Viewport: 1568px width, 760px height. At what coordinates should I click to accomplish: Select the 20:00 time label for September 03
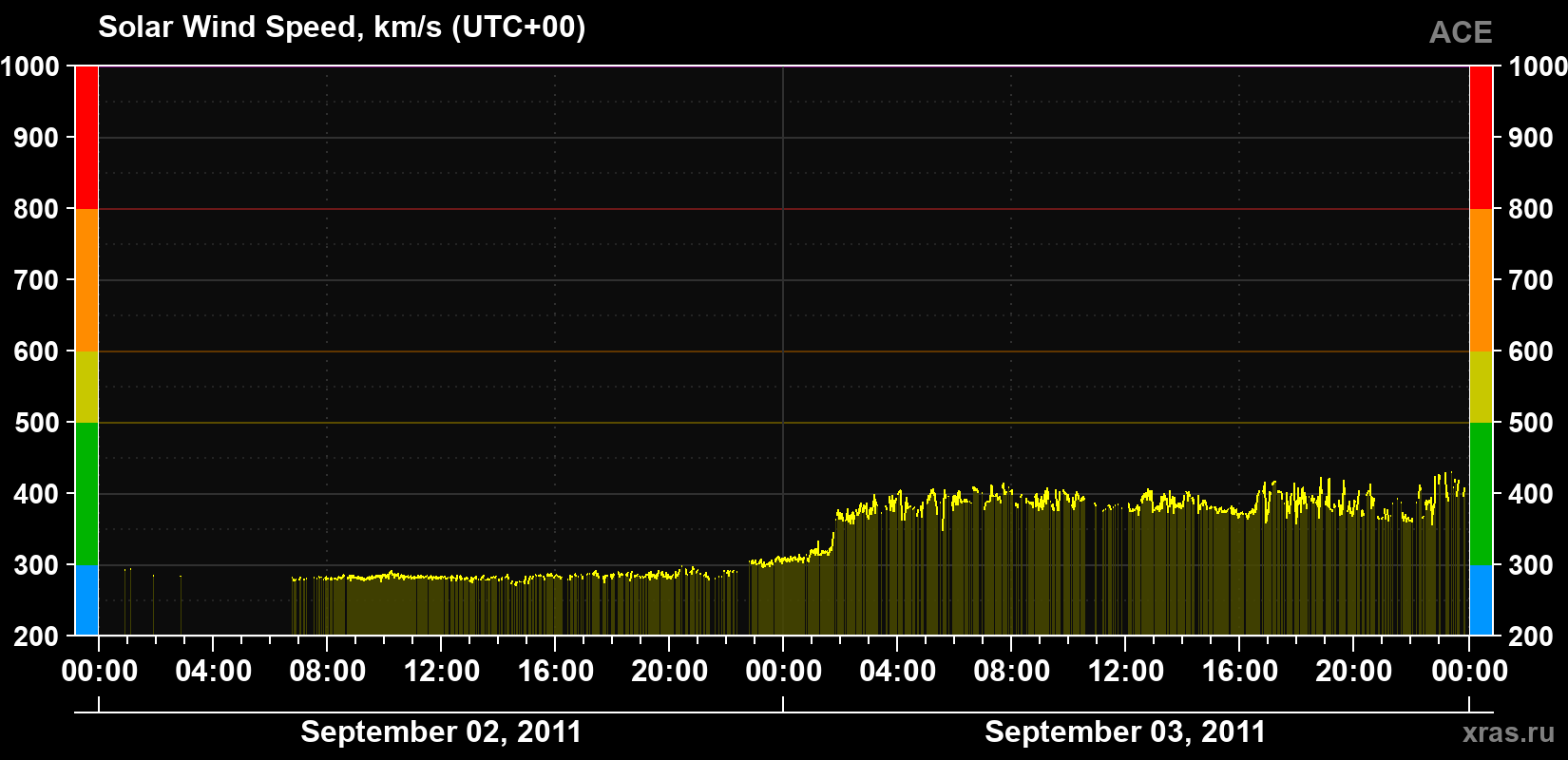click(1354, 672)
